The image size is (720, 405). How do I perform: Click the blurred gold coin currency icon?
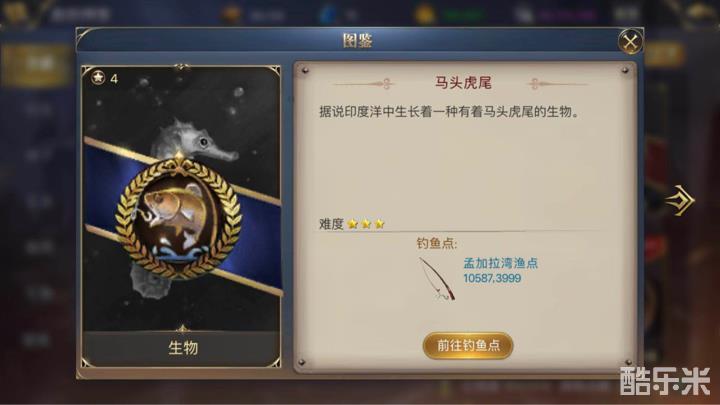pyautogui.click(x=423, y=14)
